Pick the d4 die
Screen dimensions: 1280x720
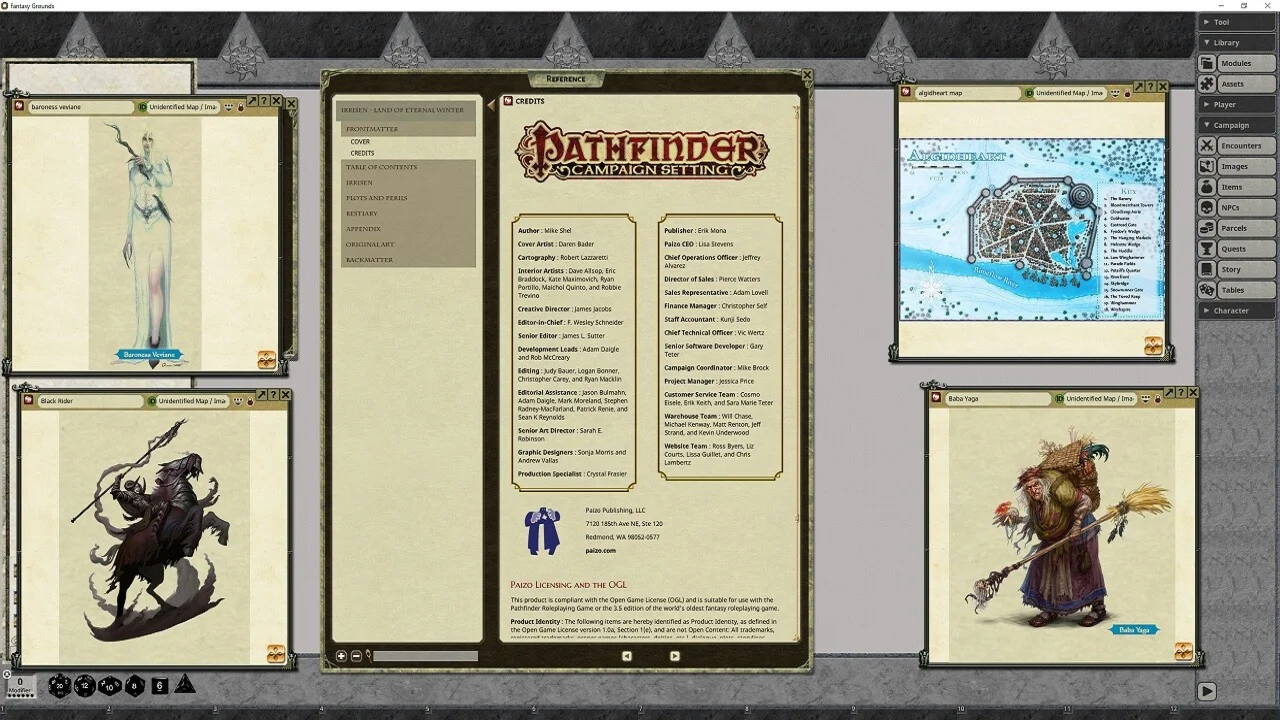[185, 685]
